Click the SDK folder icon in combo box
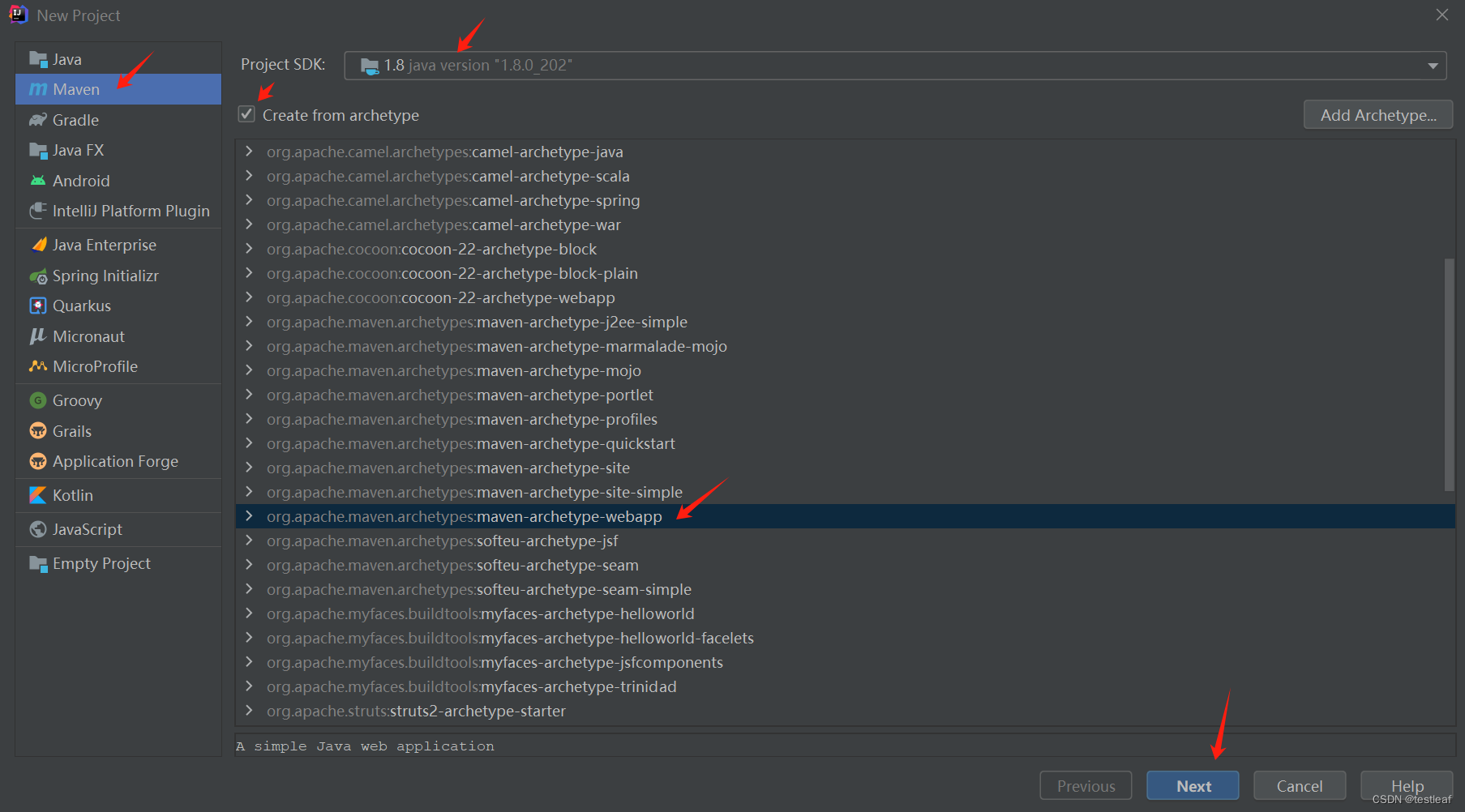1465x812 pixels. pos(370,66)
